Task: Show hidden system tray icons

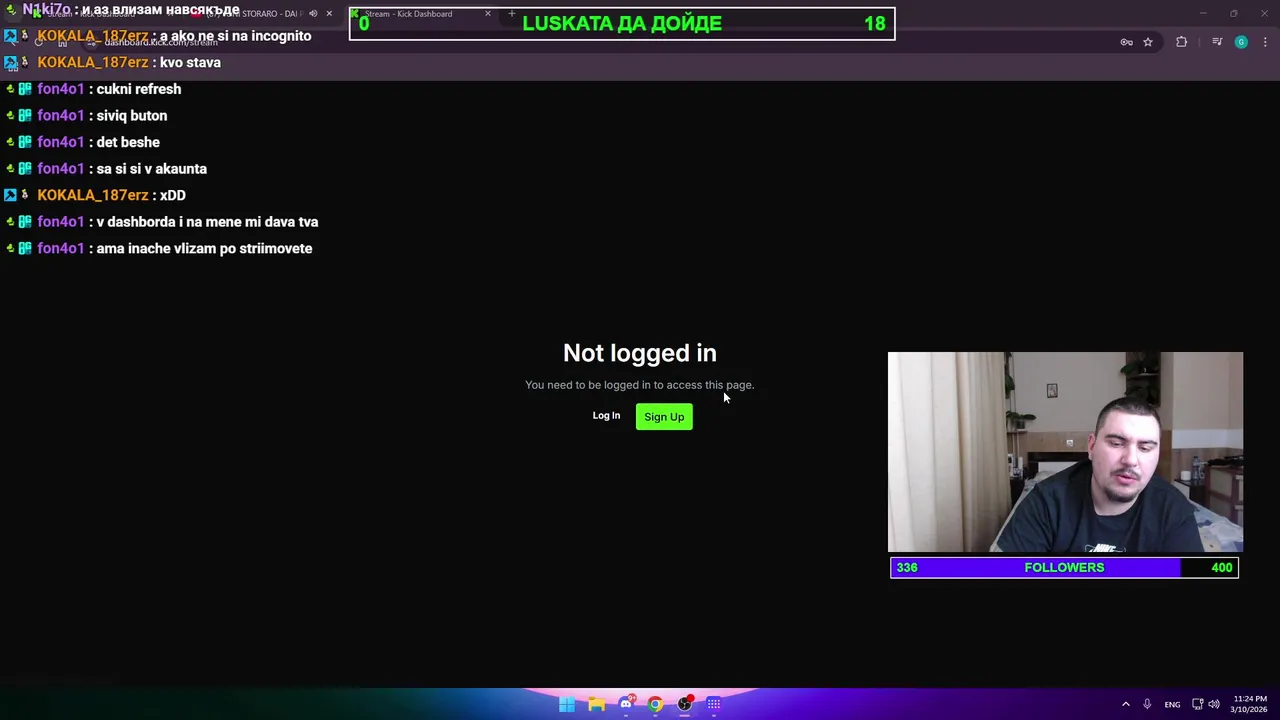Action: [1125, 704]
